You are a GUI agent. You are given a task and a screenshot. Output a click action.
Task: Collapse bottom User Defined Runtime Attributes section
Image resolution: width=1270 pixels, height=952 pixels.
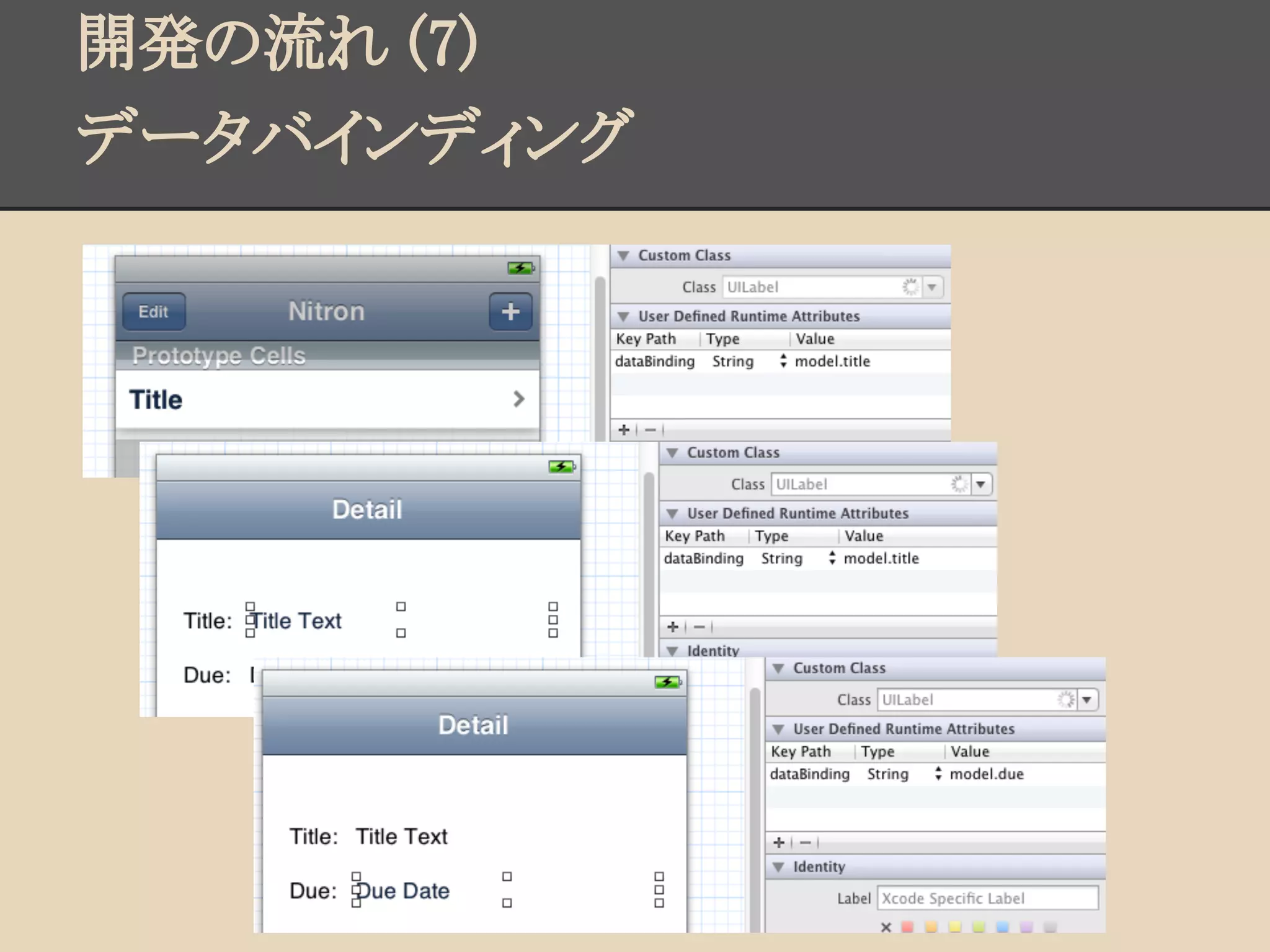point(779,729)
